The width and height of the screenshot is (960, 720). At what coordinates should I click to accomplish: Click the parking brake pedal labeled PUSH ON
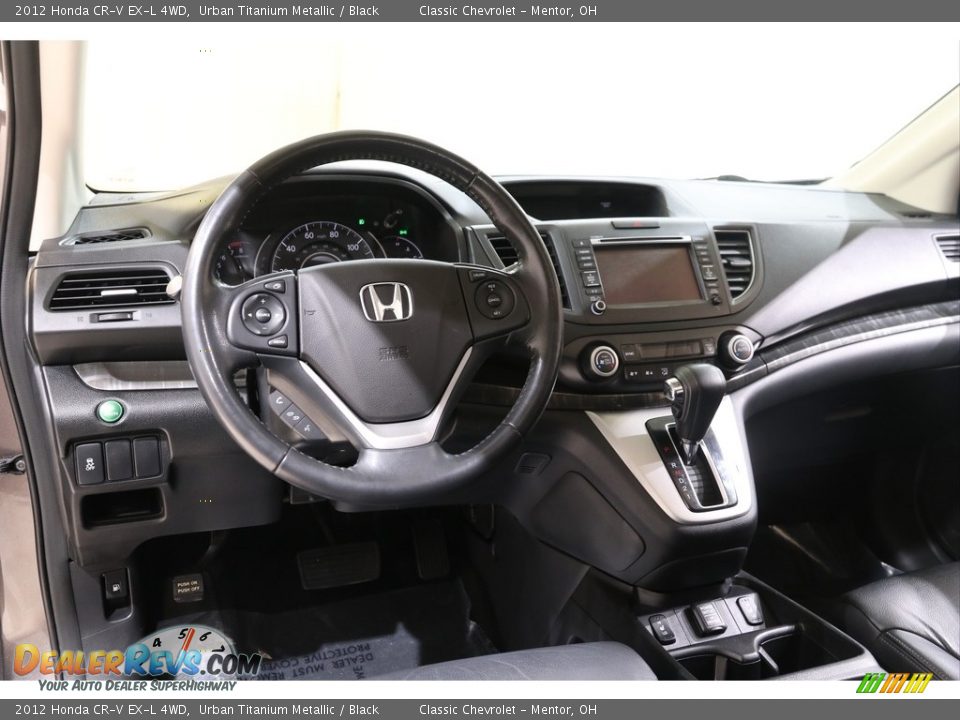coord(188,588)
